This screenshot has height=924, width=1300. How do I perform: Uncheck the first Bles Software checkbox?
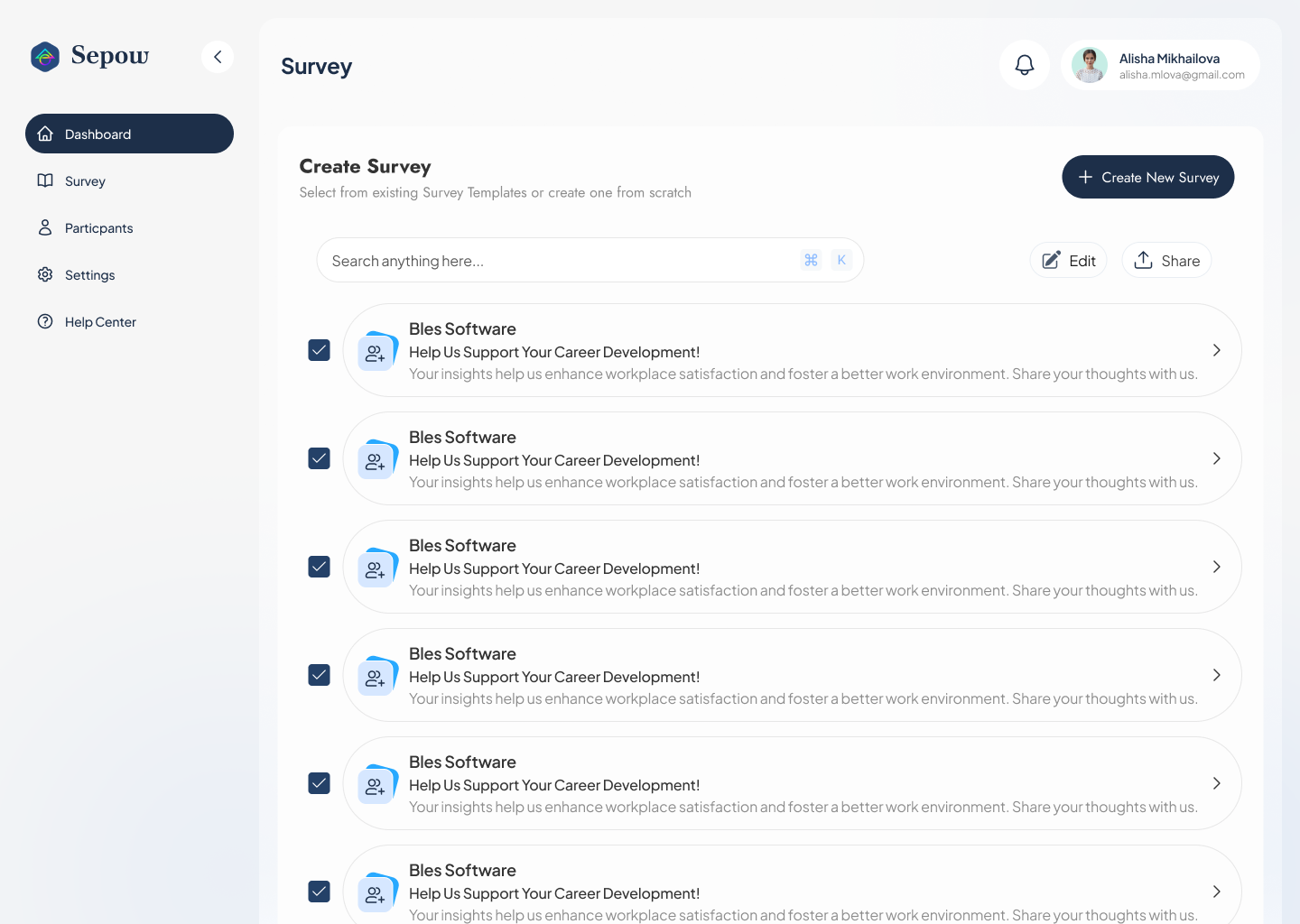click(x=320, y=350)
